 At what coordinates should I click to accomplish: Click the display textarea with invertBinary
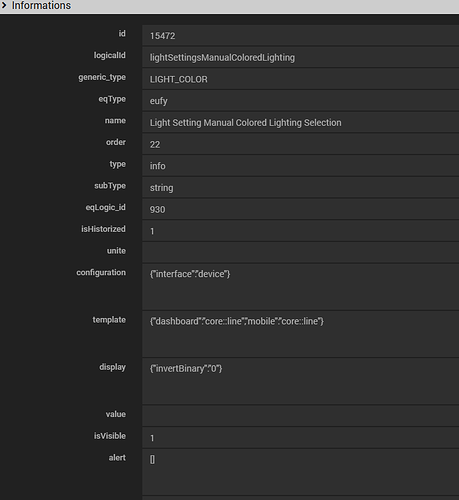coord(301,382)
